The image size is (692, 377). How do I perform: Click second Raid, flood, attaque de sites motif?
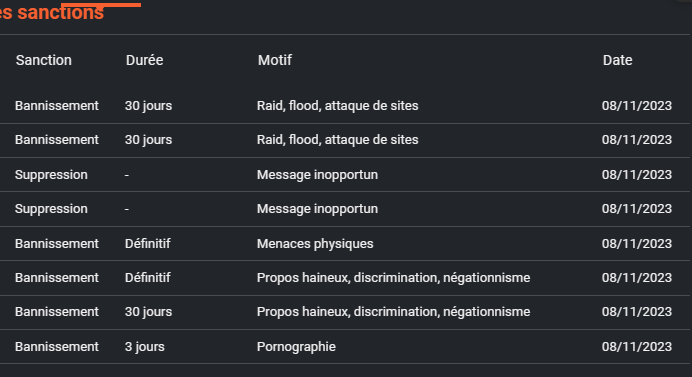click(338, 139)
